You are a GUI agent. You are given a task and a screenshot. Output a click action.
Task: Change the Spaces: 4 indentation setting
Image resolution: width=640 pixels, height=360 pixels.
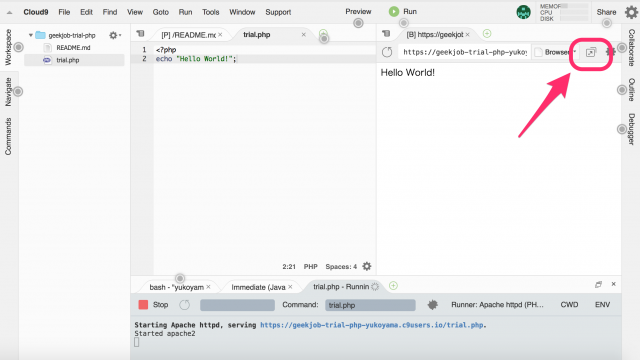[x=341, y=267]
